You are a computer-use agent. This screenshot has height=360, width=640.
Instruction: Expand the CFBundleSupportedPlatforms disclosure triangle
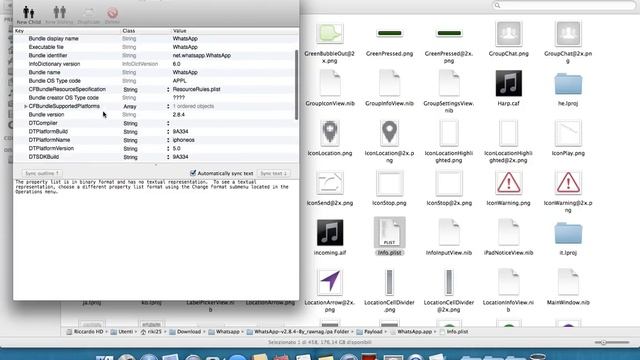tap(25, 106)
